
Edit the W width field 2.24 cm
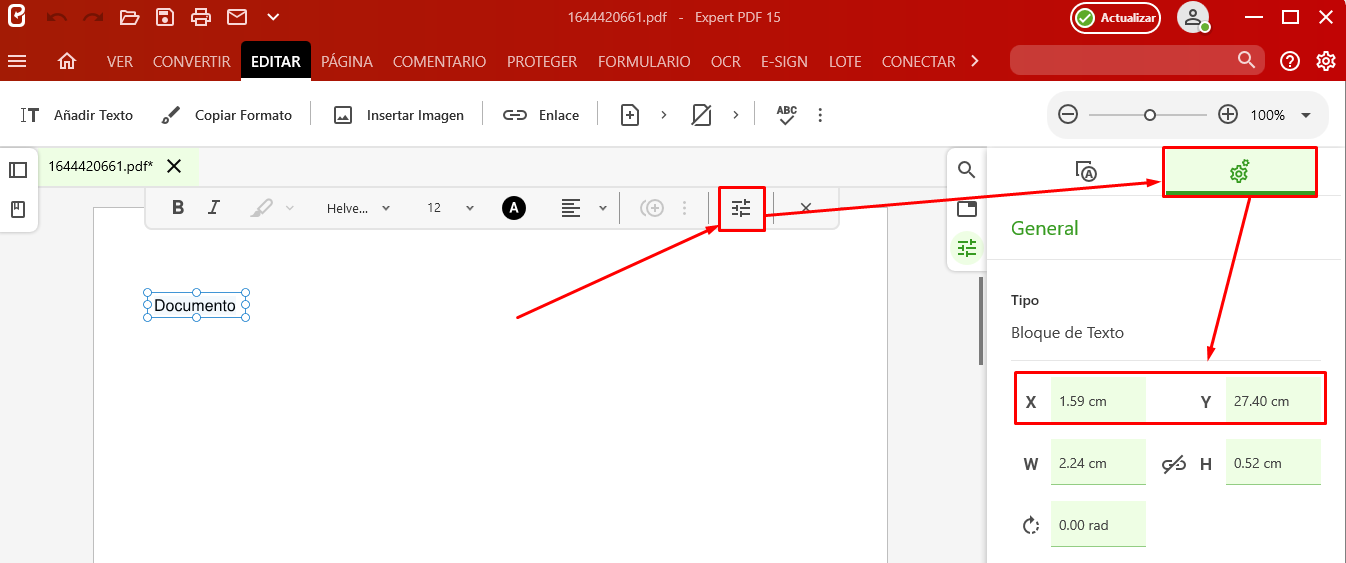click(1098, 463)
